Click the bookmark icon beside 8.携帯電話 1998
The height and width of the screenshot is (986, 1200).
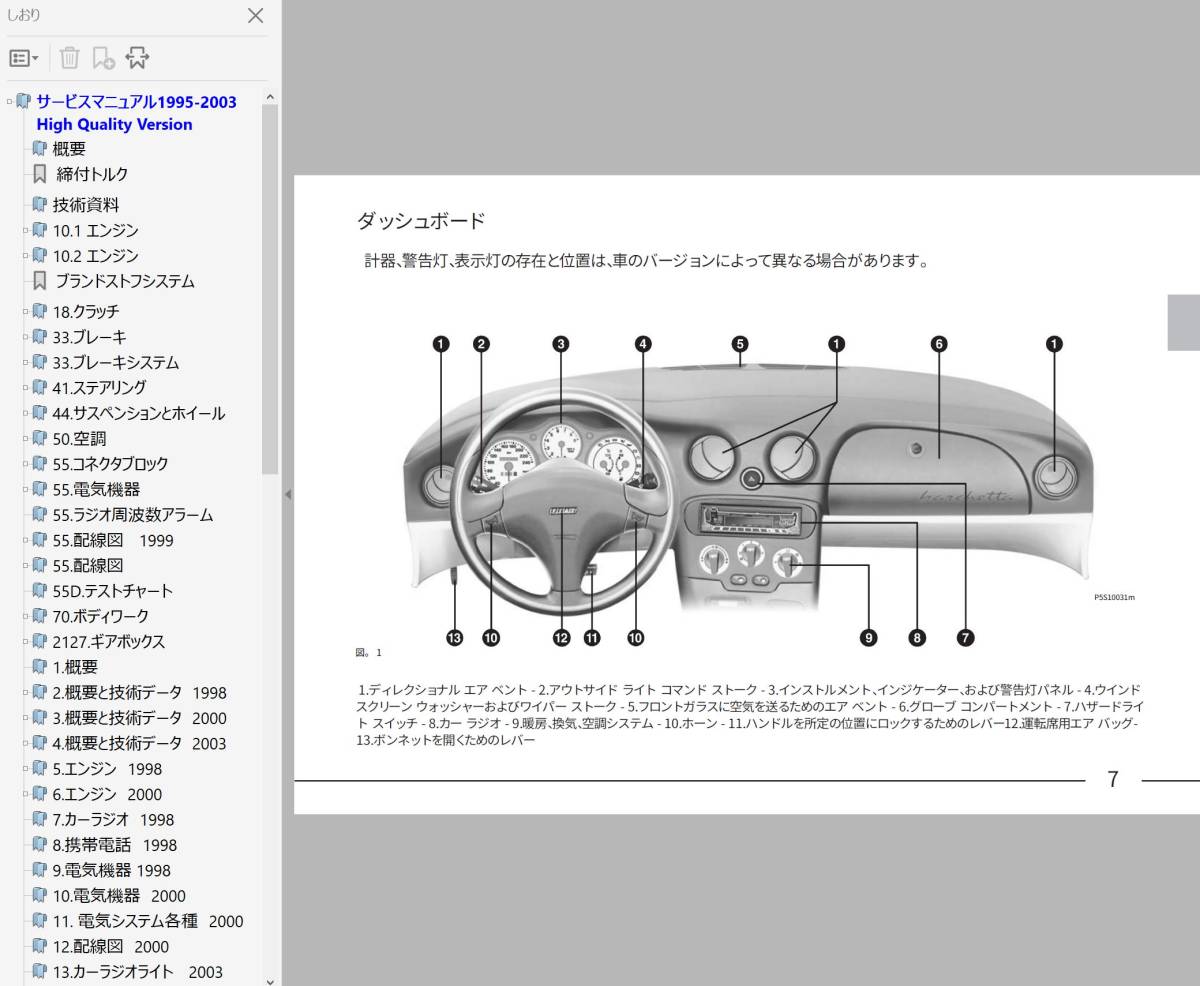(x=40, y=844)
